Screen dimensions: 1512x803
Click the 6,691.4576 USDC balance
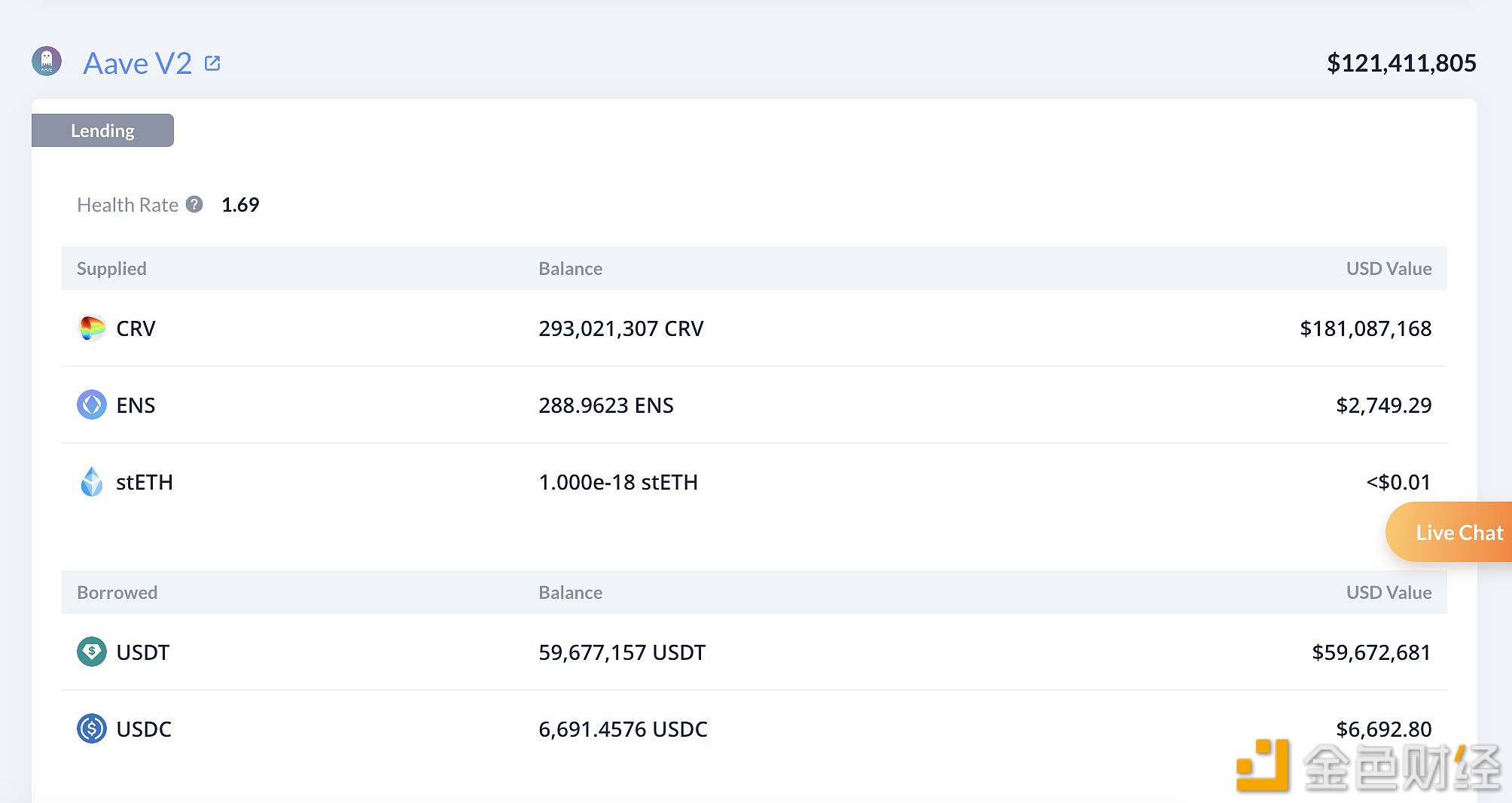pyautogui.click(x=623, y=729)
